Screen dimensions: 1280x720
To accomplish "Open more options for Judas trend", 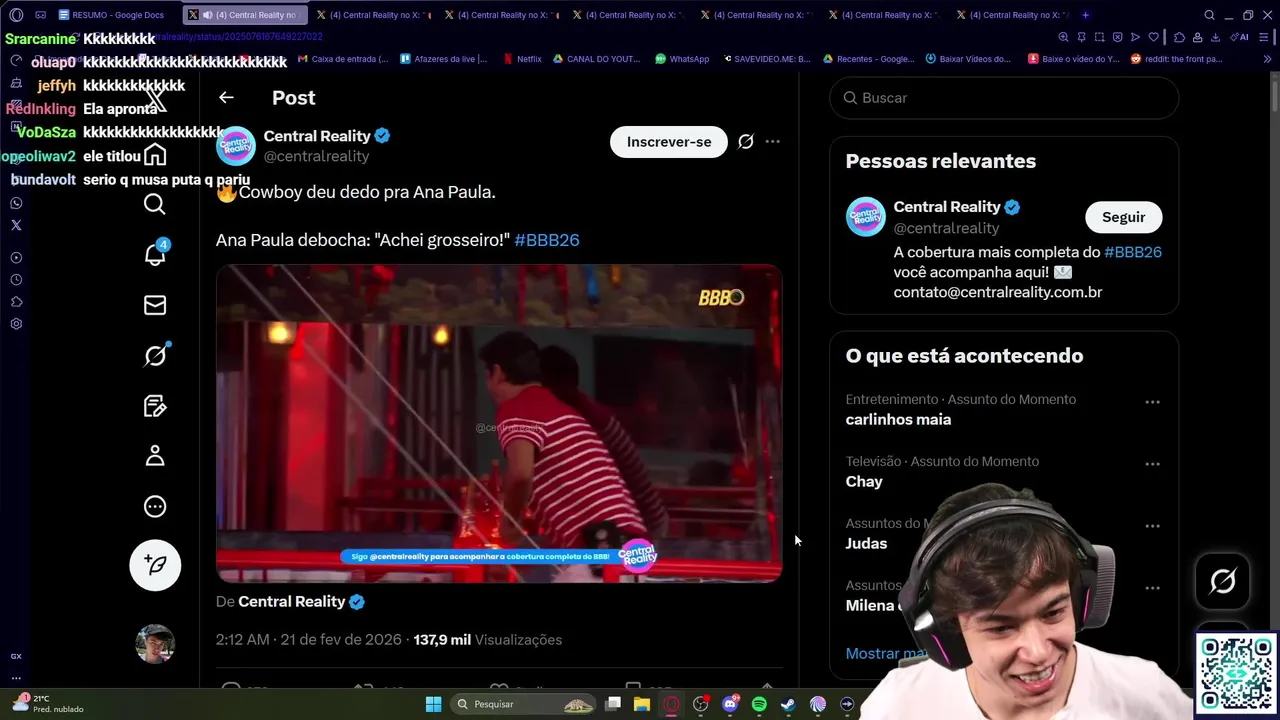I will point(1152,526).
